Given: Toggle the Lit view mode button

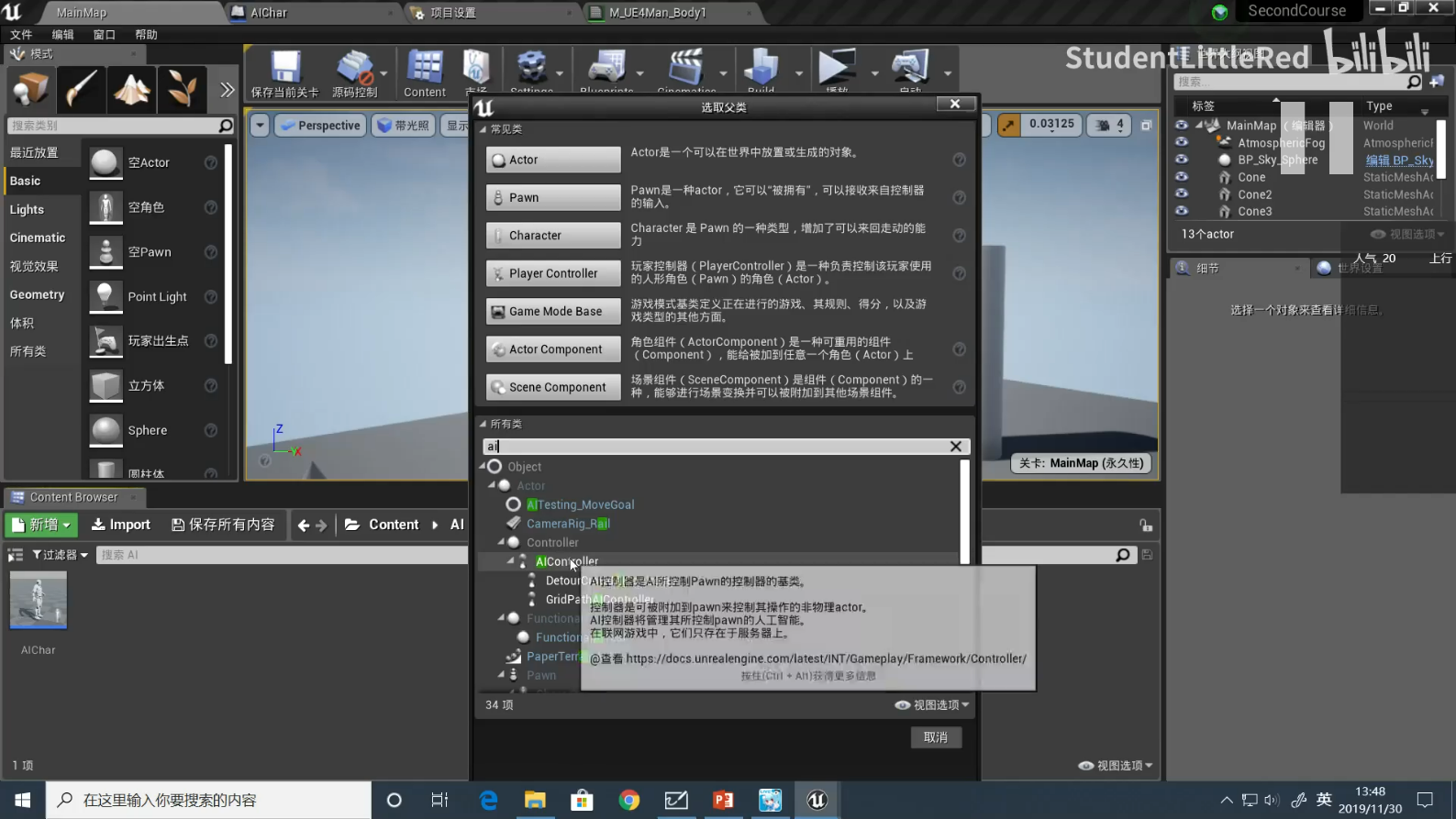Looking at the screenshot, I should pyautogui.click(x=403, y=126).
